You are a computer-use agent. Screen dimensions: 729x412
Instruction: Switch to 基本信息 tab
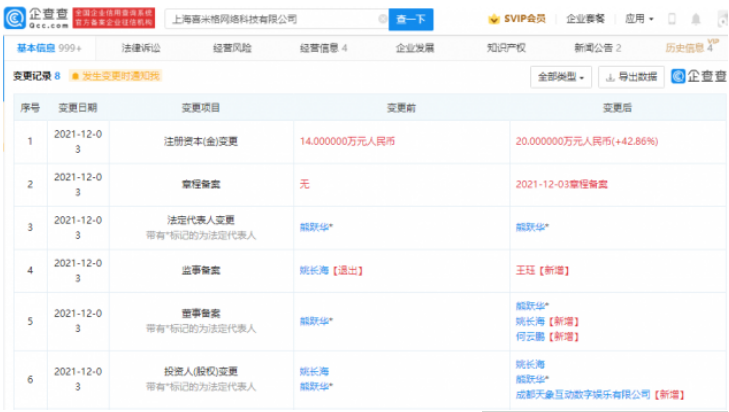(x=49, y=48)
